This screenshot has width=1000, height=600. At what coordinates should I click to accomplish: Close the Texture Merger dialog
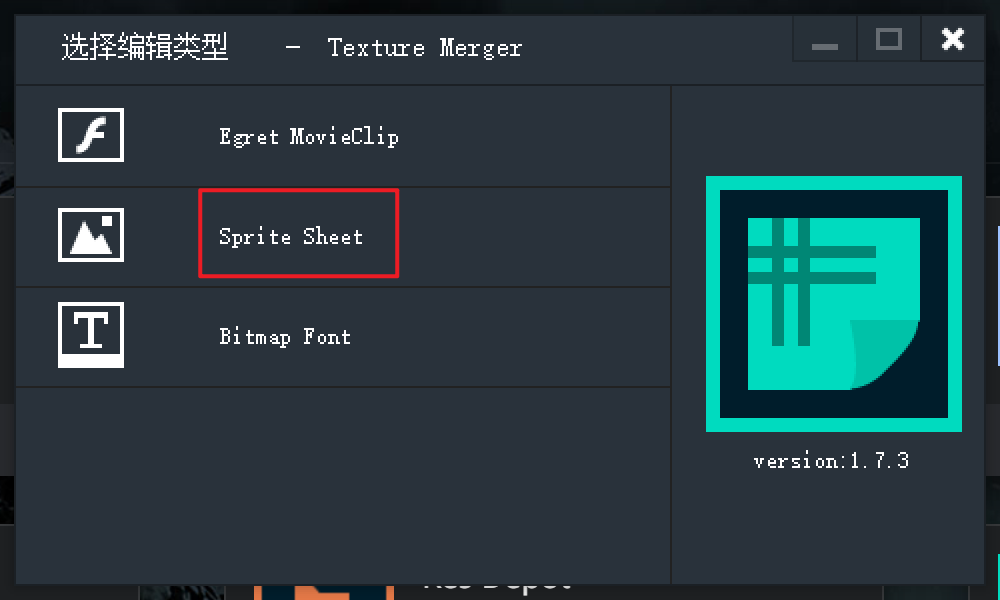tap(953, 40)
